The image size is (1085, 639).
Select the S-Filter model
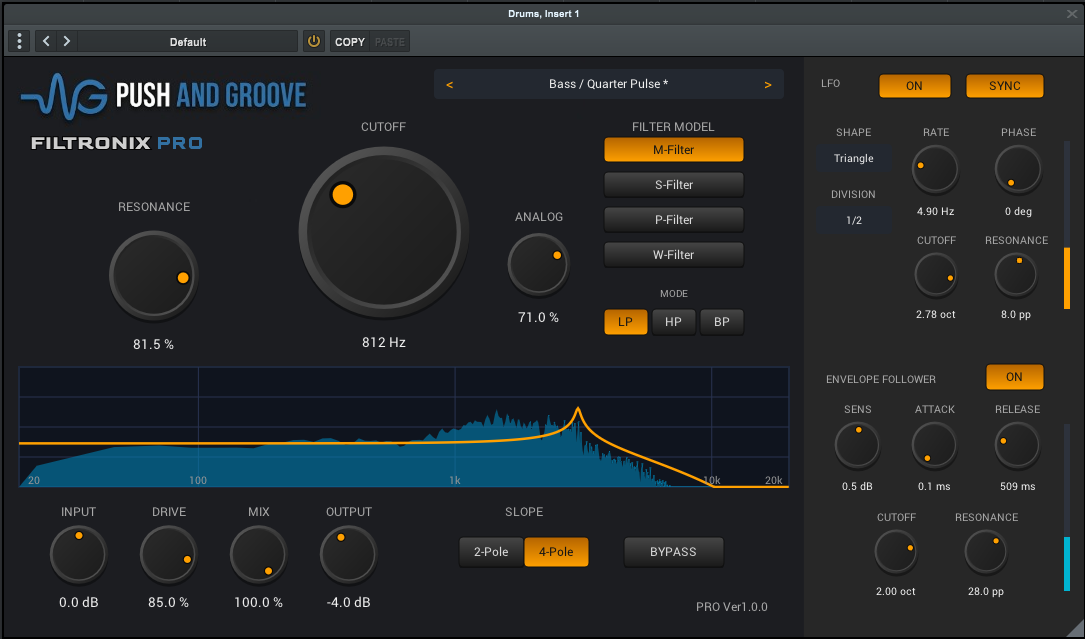(673, 185)
